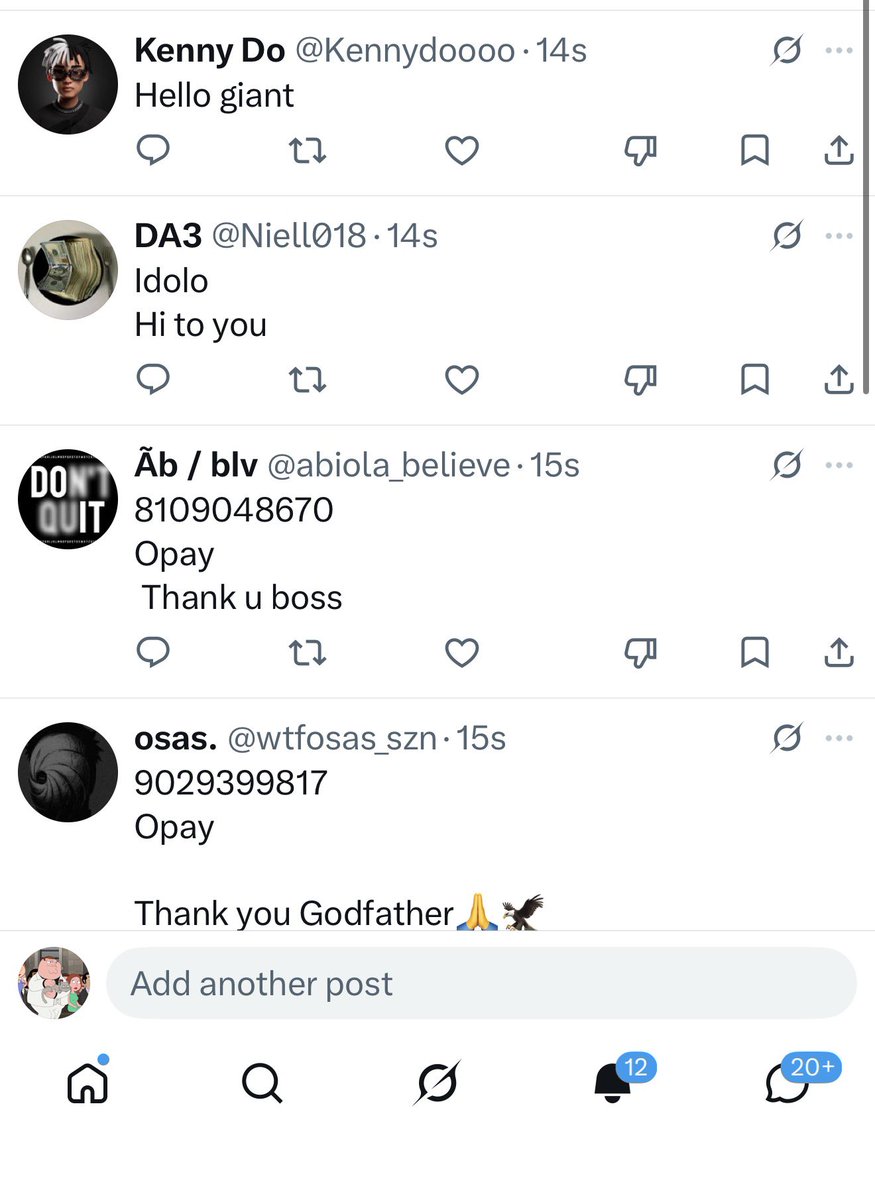Screen dimensions: 875x1200
Task: Open Grok from the bottom navigation bar
Action: pyautogui.click(x=438, y=1083)
